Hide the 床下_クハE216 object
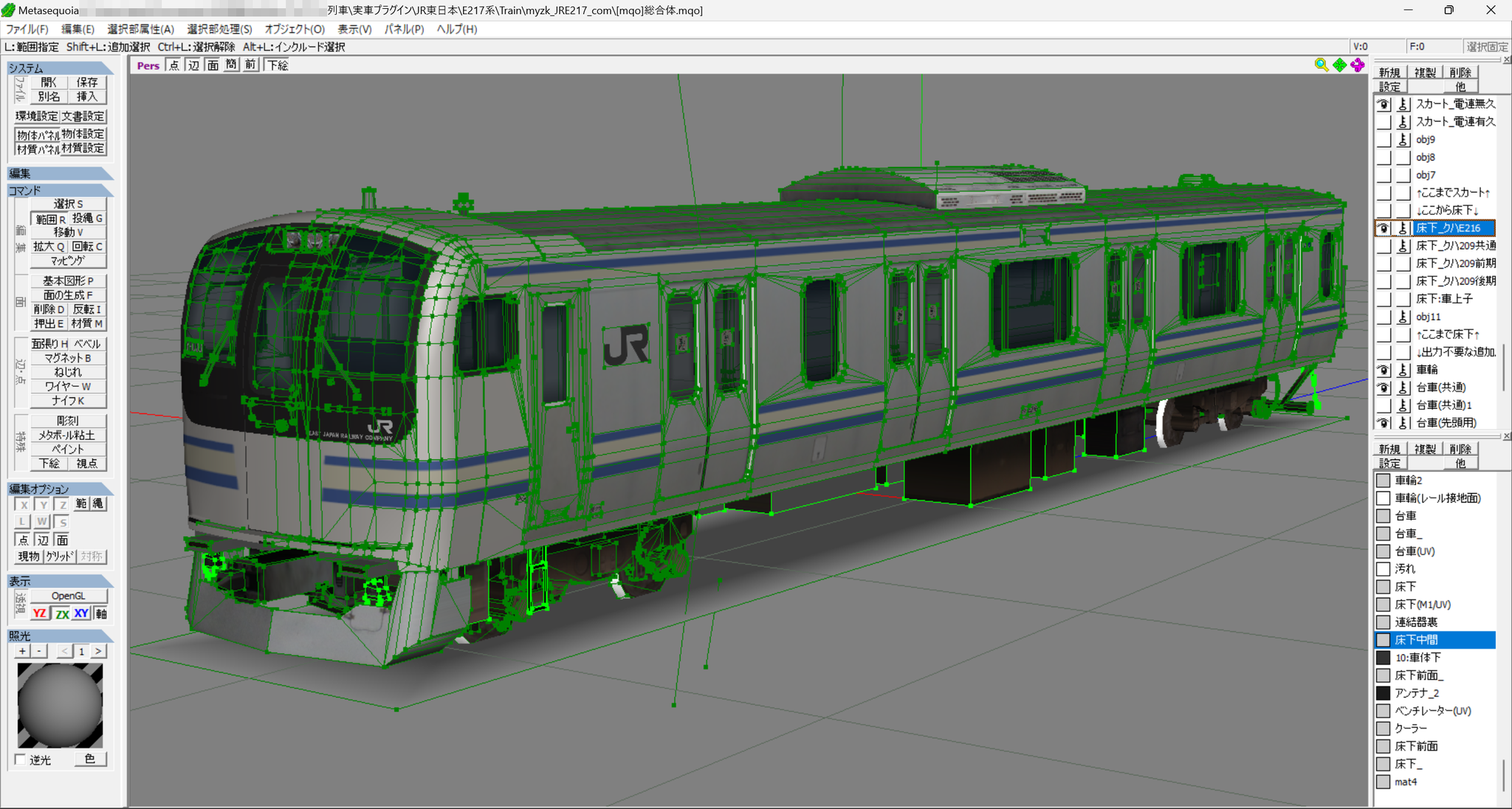This screenshot has height=809, width=1512. pyautogui.click(x=1384, y=228)
